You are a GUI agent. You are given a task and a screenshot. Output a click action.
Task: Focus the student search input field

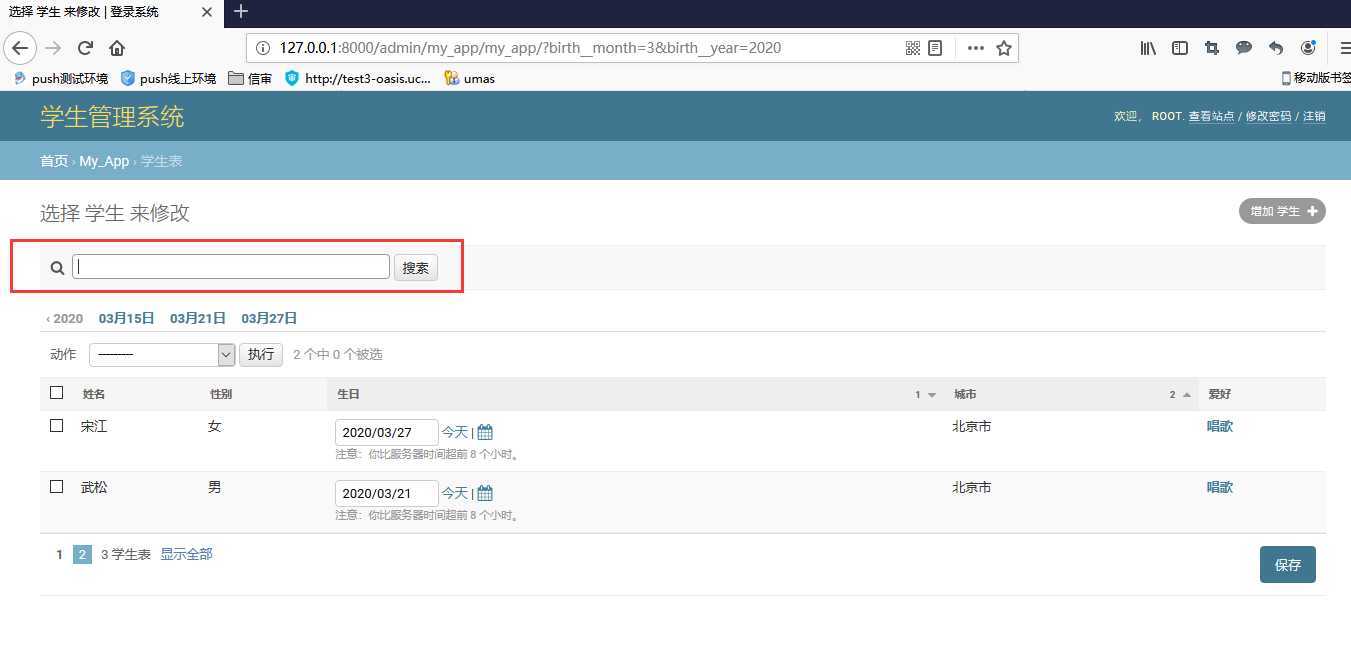231,267
